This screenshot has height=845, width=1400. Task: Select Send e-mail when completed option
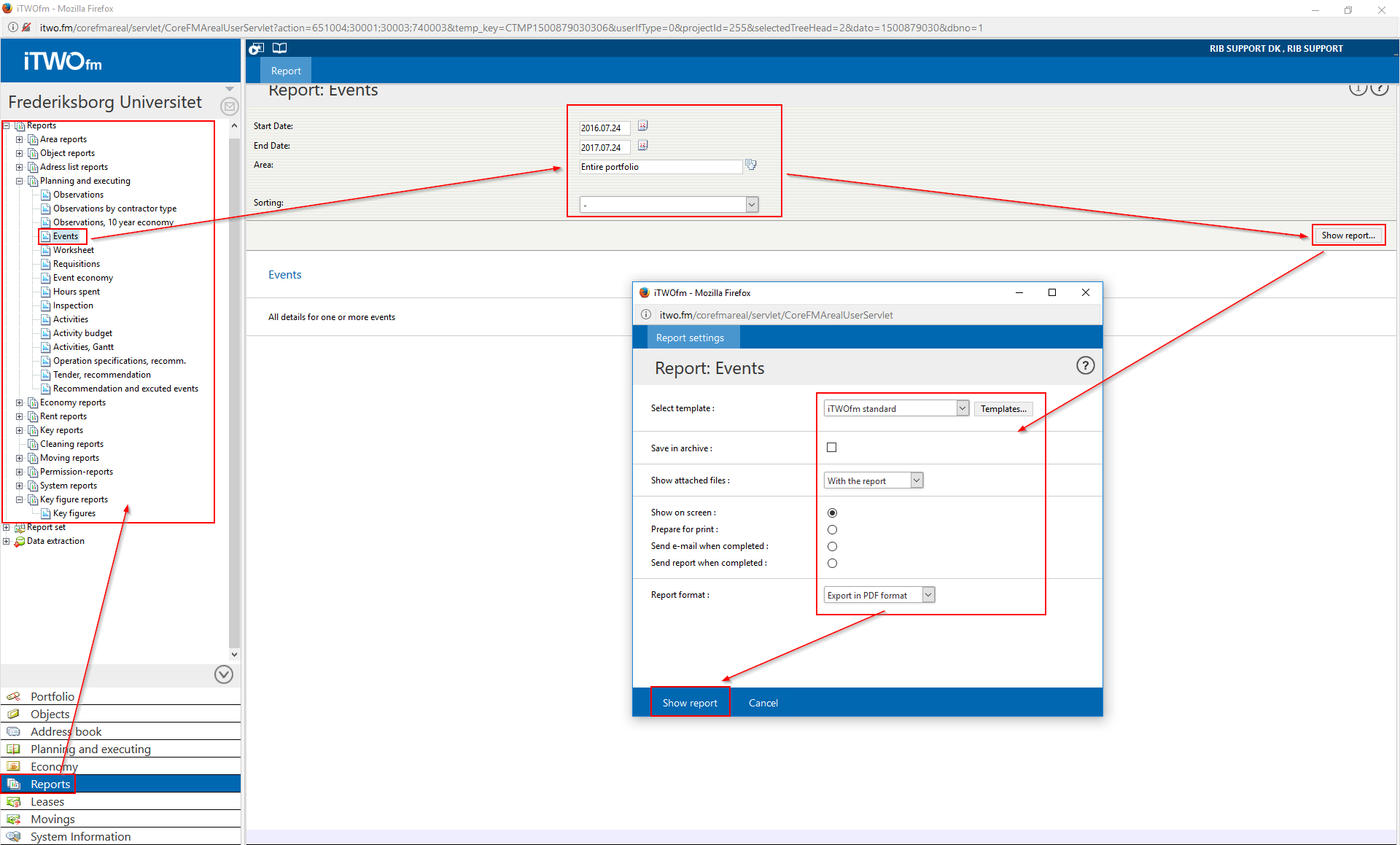(832, 547)
